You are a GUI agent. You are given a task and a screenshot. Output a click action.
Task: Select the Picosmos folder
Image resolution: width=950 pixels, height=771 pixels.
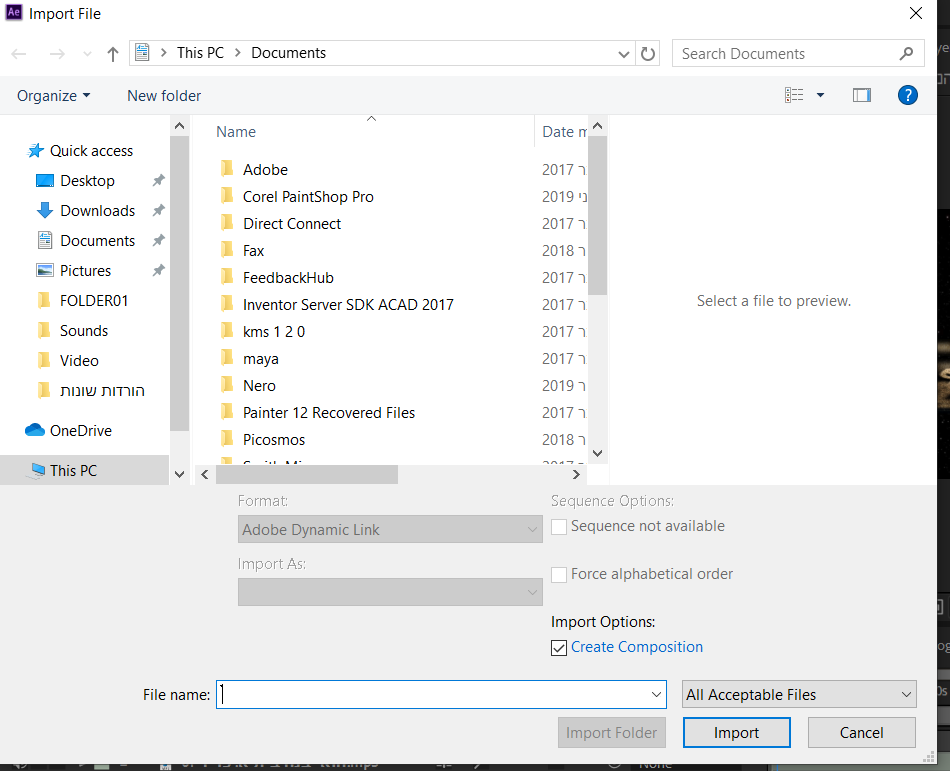pyautogui.click(x=274, y=440)
